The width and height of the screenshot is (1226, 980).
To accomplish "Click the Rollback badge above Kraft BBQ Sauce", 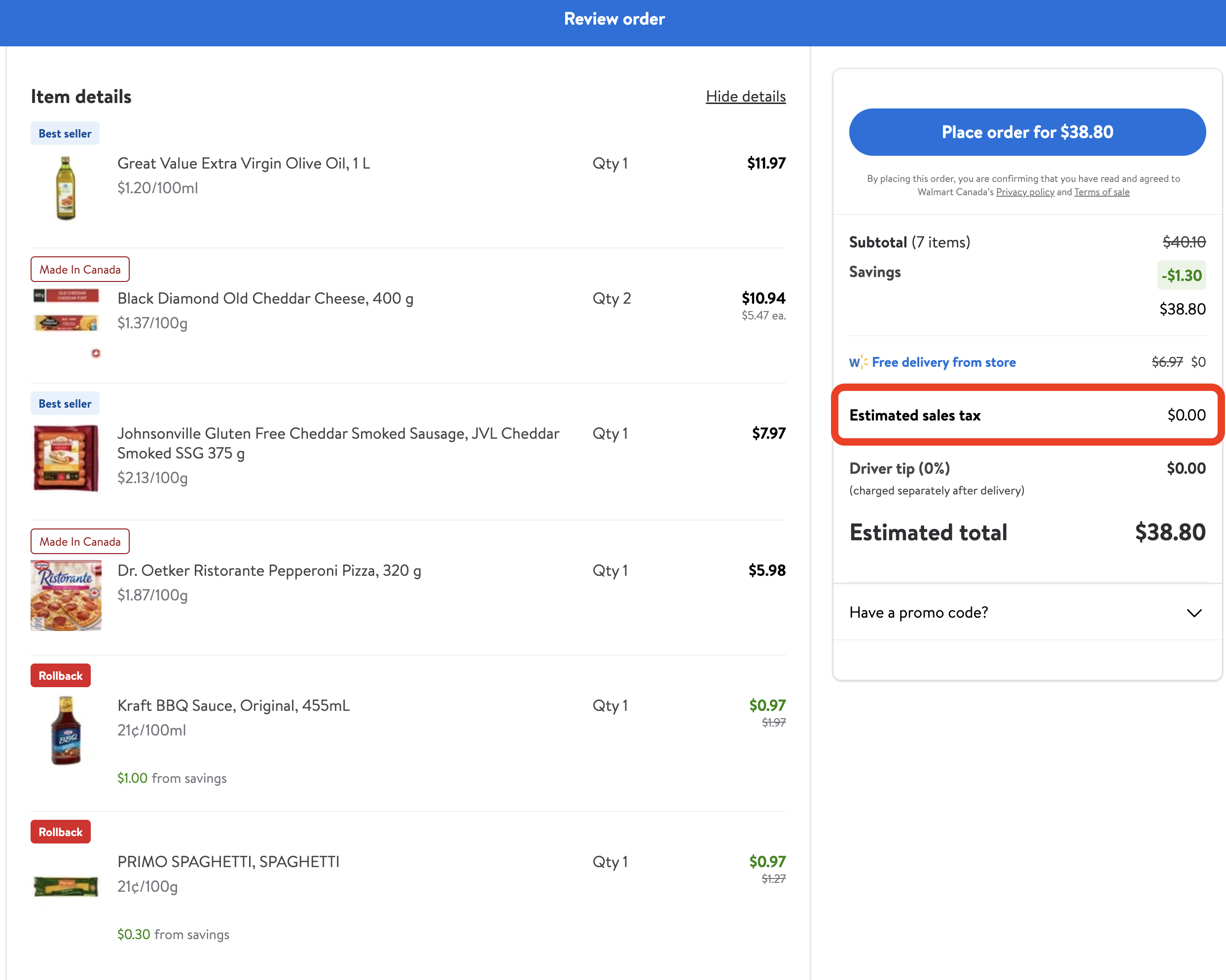I will click(61, 675).
